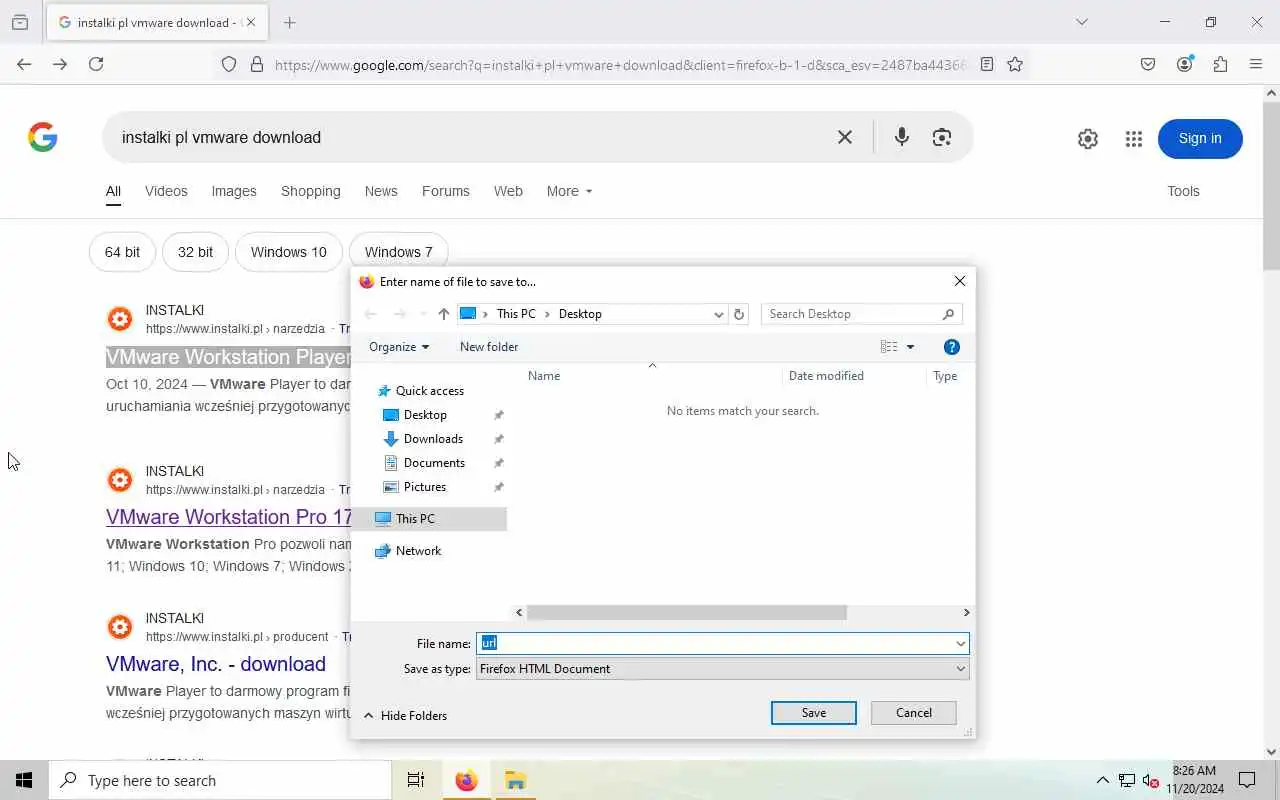Search by image with camera lens icon
Image resolution: width=1280 pixels, height=800 pixels.
pos(942,137)
